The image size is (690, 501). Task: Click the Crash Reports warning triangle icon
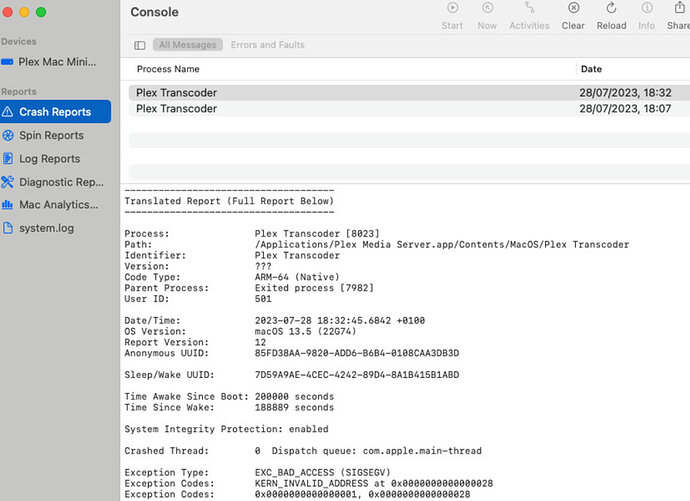click(7, 112)
